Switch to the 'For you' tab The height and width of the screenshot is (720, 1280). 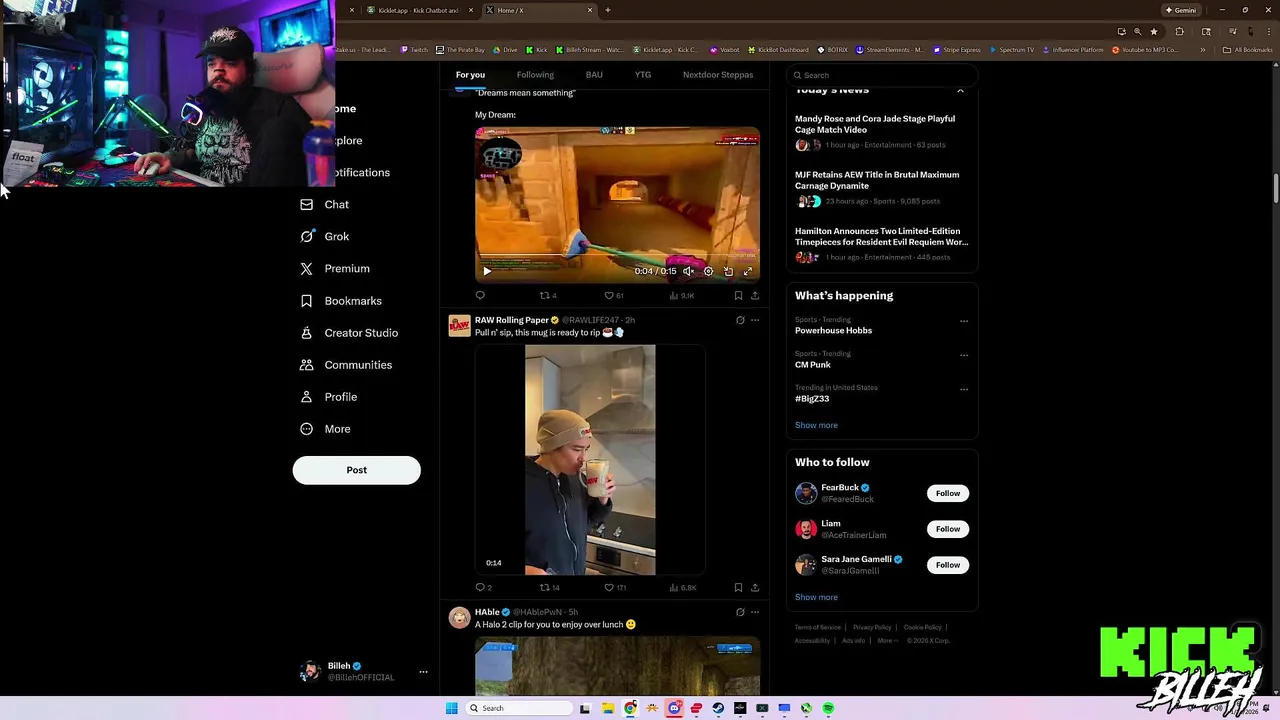[470, 75]
